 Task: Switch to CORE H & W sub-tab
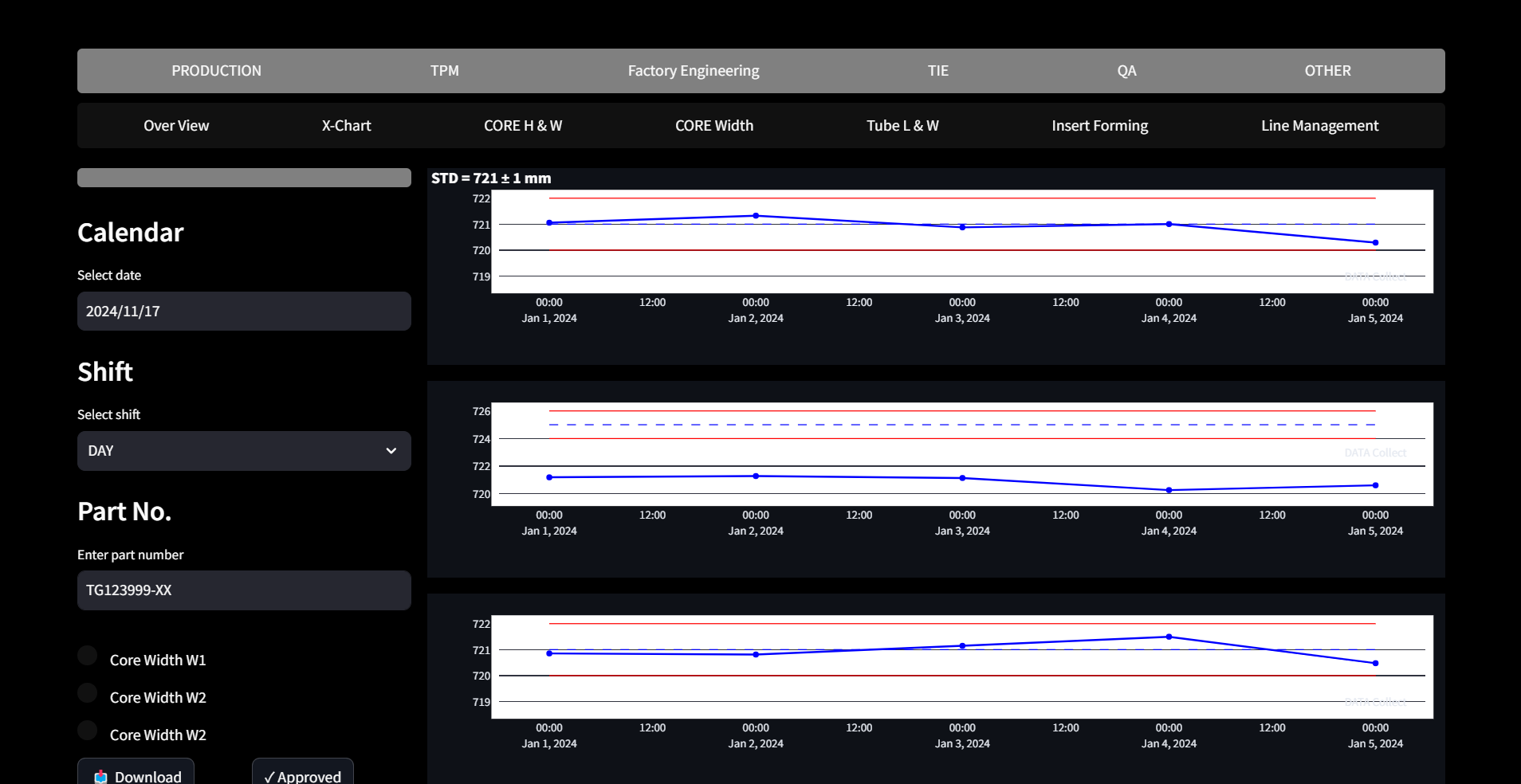pos(523,126)
